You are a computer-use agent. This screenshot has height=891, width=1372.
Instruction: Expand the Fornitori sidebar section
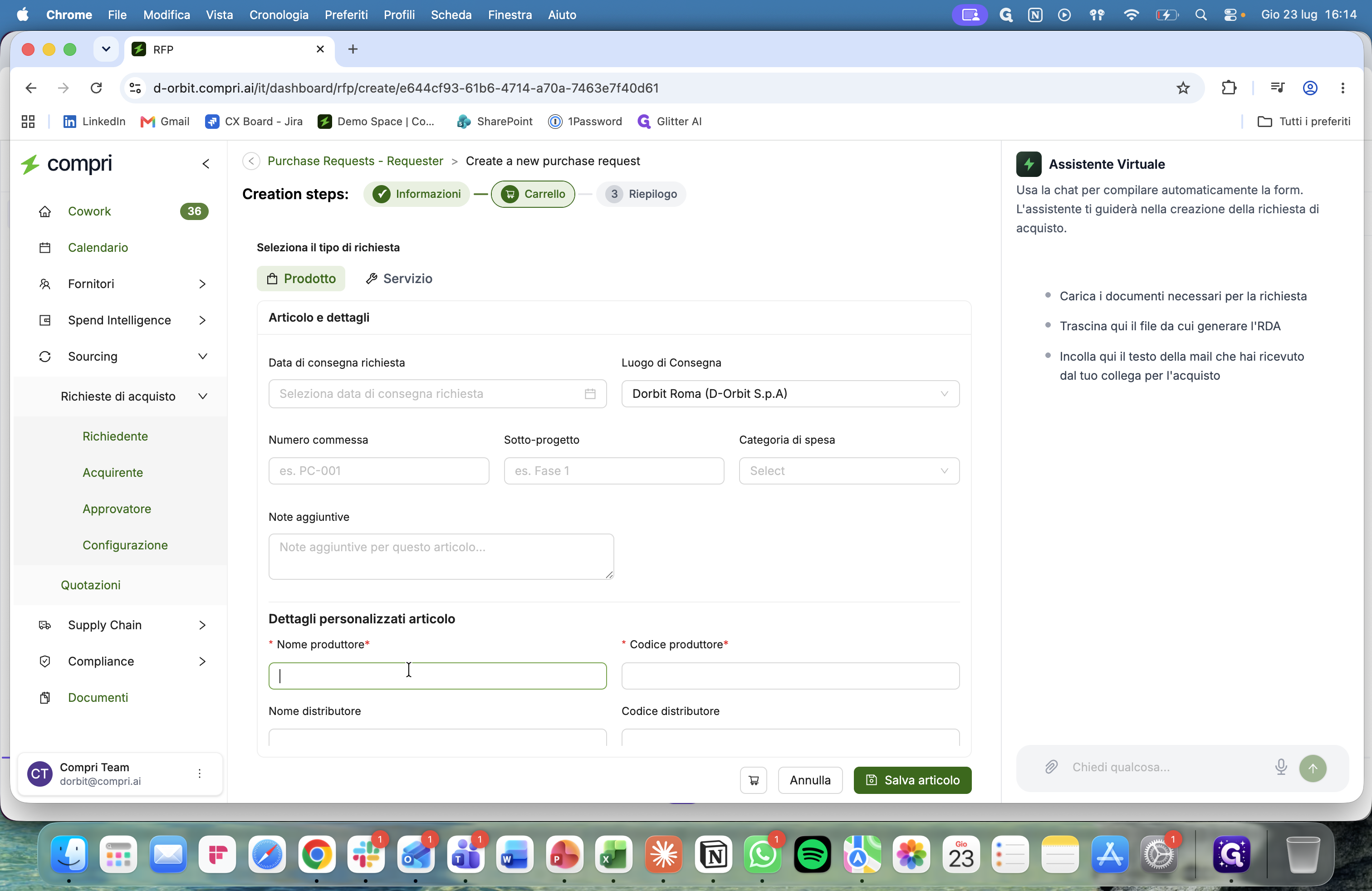202,284
